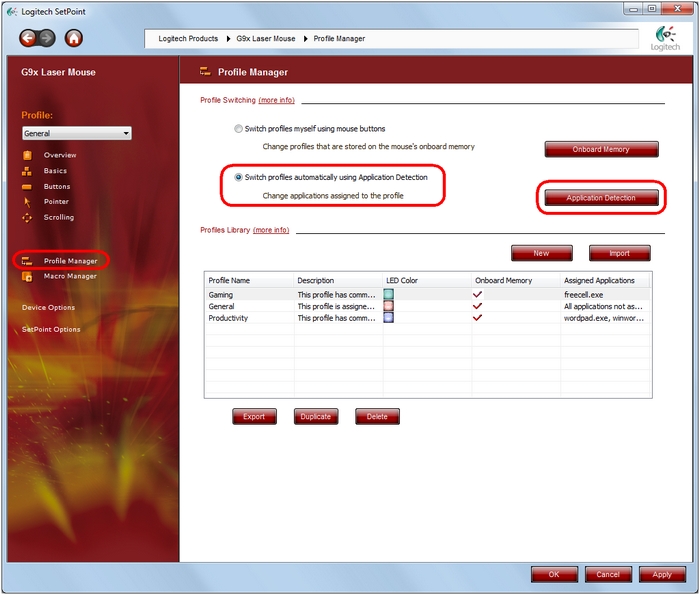Duplicate the selected profile
The height and width of the screenshot is (595, 700).
tap(316, 416)
